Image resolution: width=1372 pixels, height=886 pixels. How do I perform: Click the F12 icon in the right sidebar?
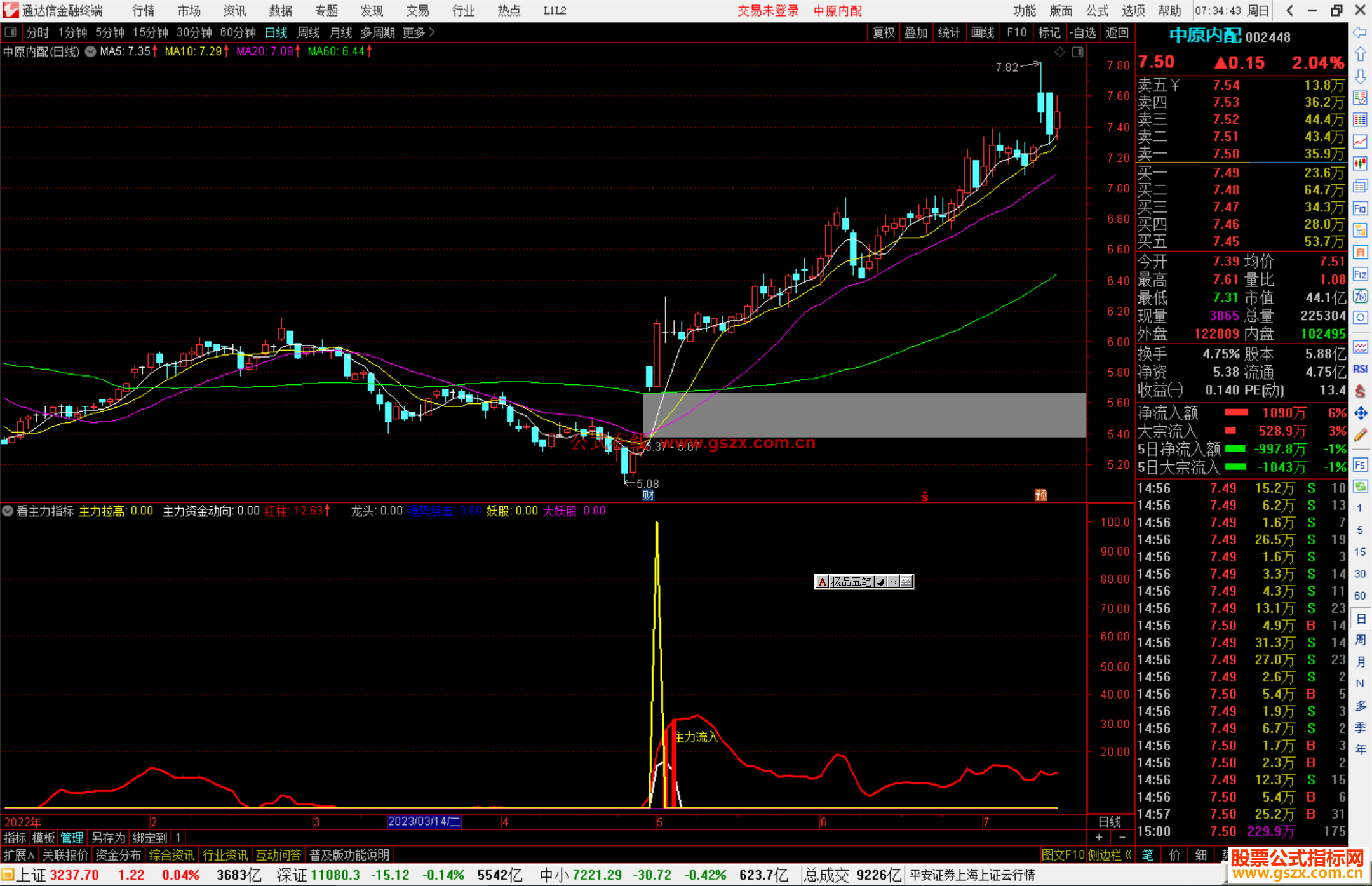[1360, 274]
